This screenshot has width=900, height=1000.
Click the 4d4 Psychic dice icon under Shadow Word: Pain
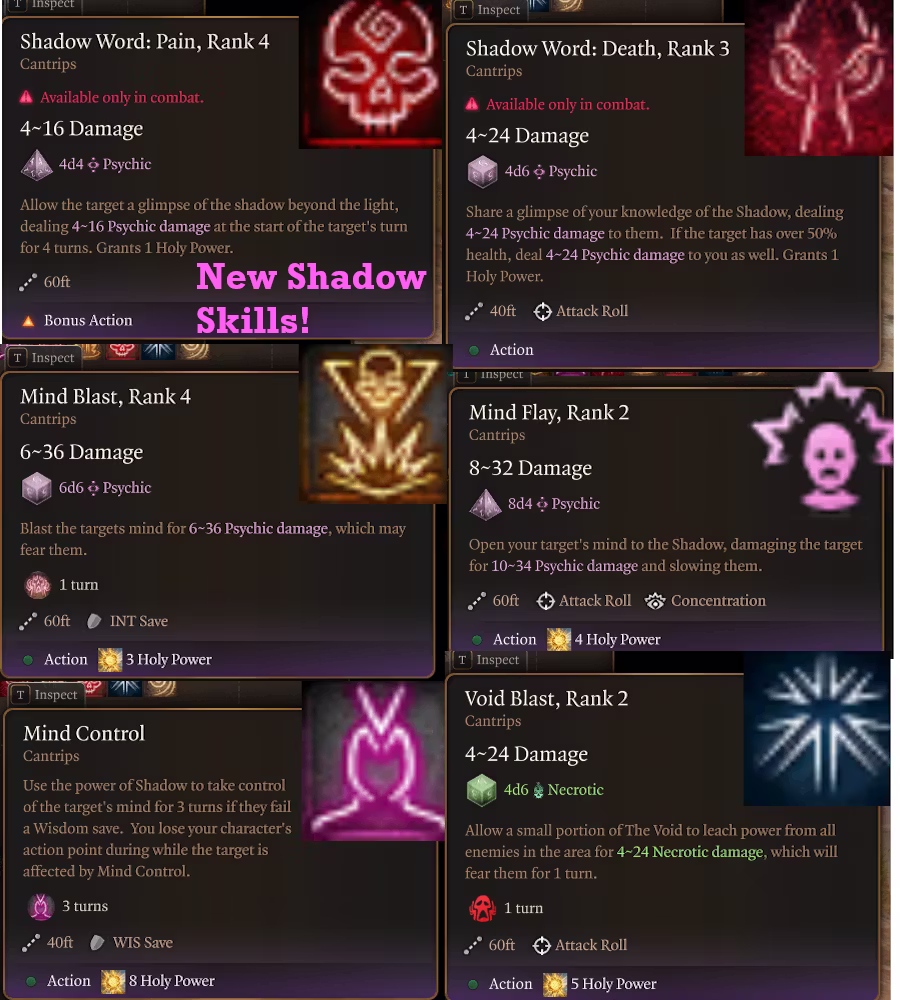pyautogui.click(x=36, y=165)
